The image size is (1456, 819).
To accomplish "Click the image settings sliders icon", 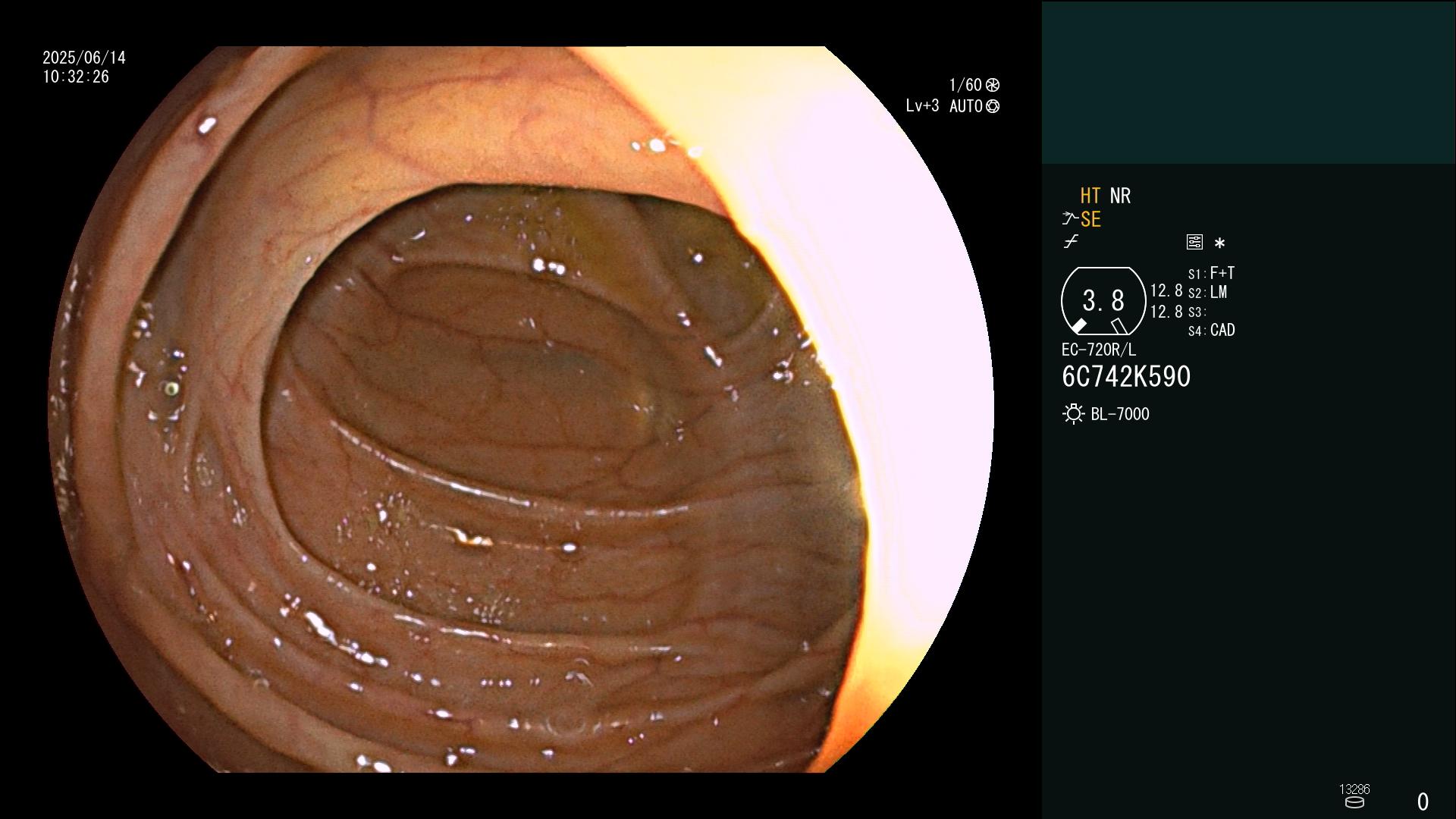I will 1194,242.
